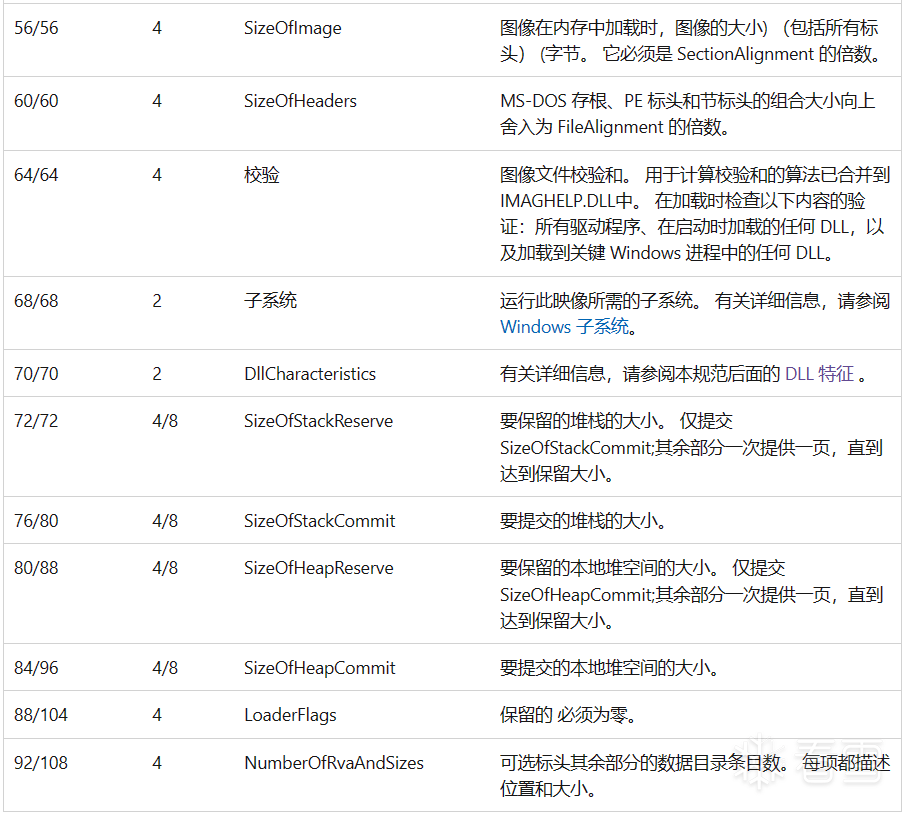The height and width of the screenshot is (814, 904).
Task: Click the description 要提交的堆栈的大小
Action: [584, 521]
